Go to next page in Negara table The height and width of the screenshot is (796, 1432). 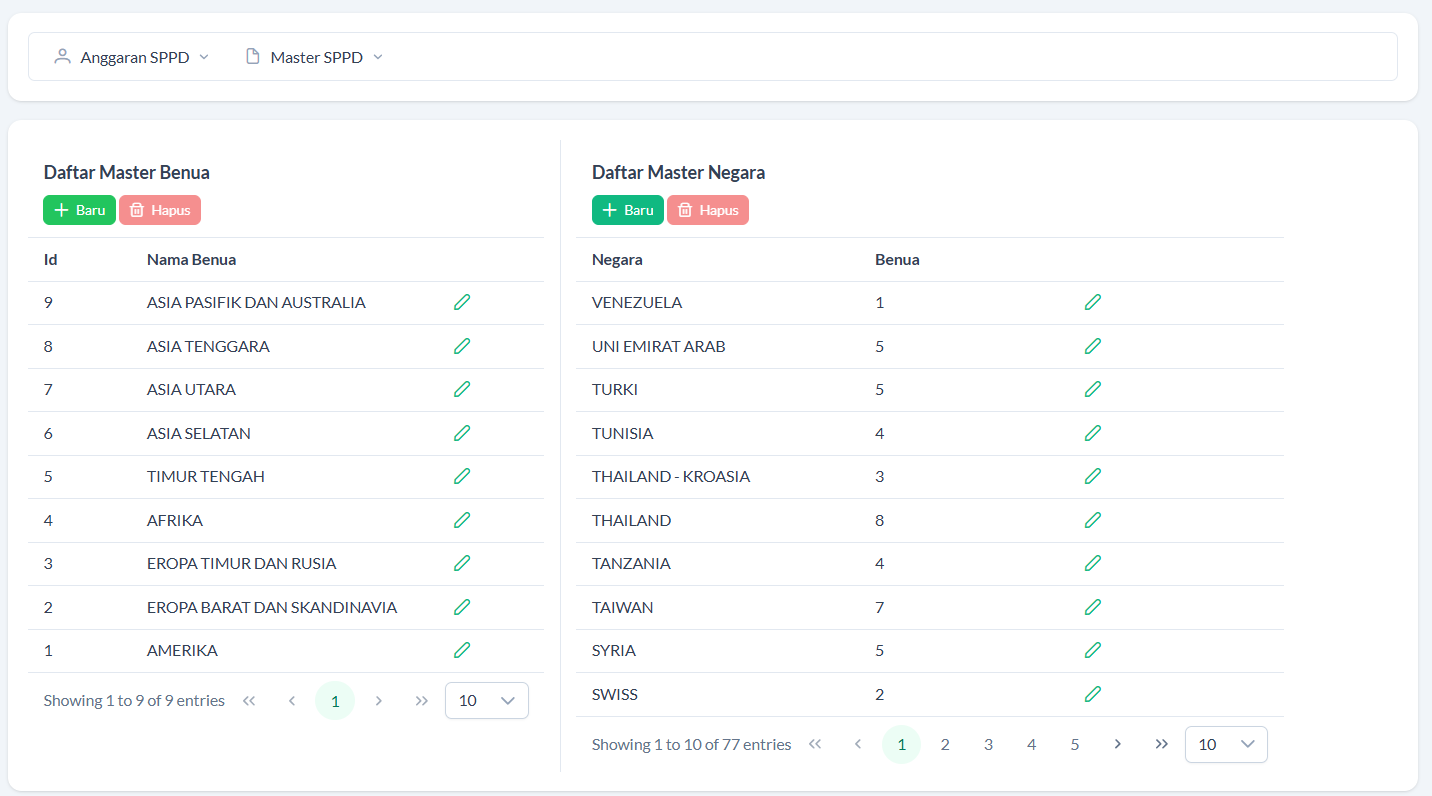click(1118, 744)
